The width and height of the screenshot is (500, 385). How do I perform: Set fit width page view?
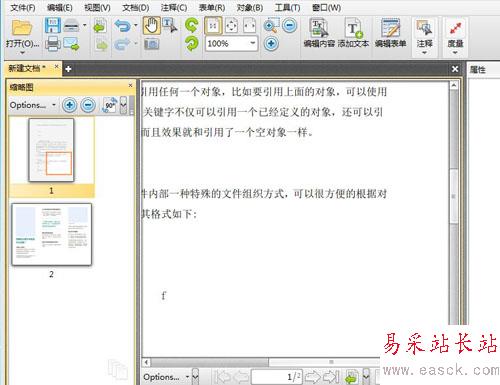tap(249, 26)
